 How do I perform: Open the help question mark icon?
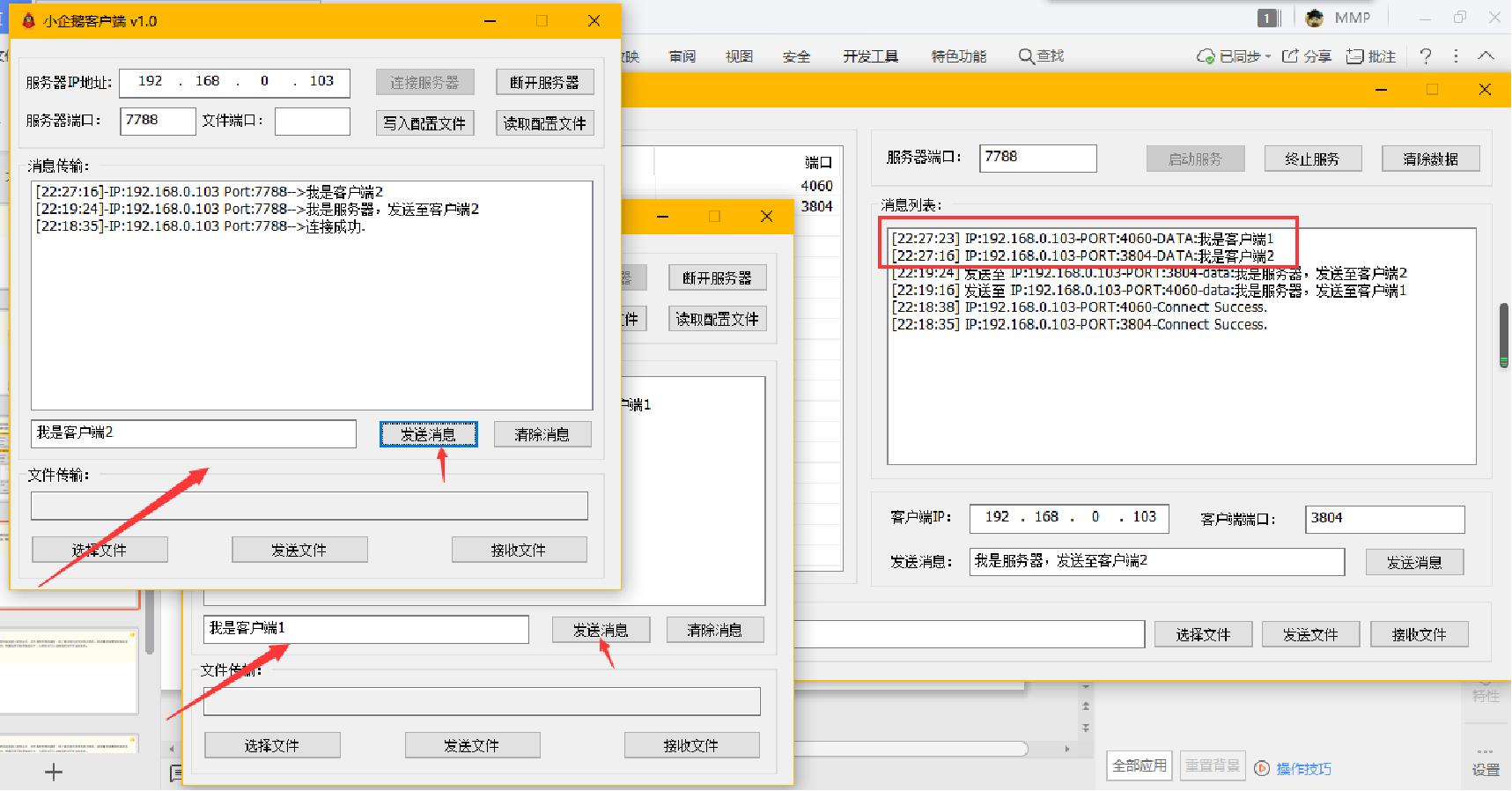point(1426,56)
